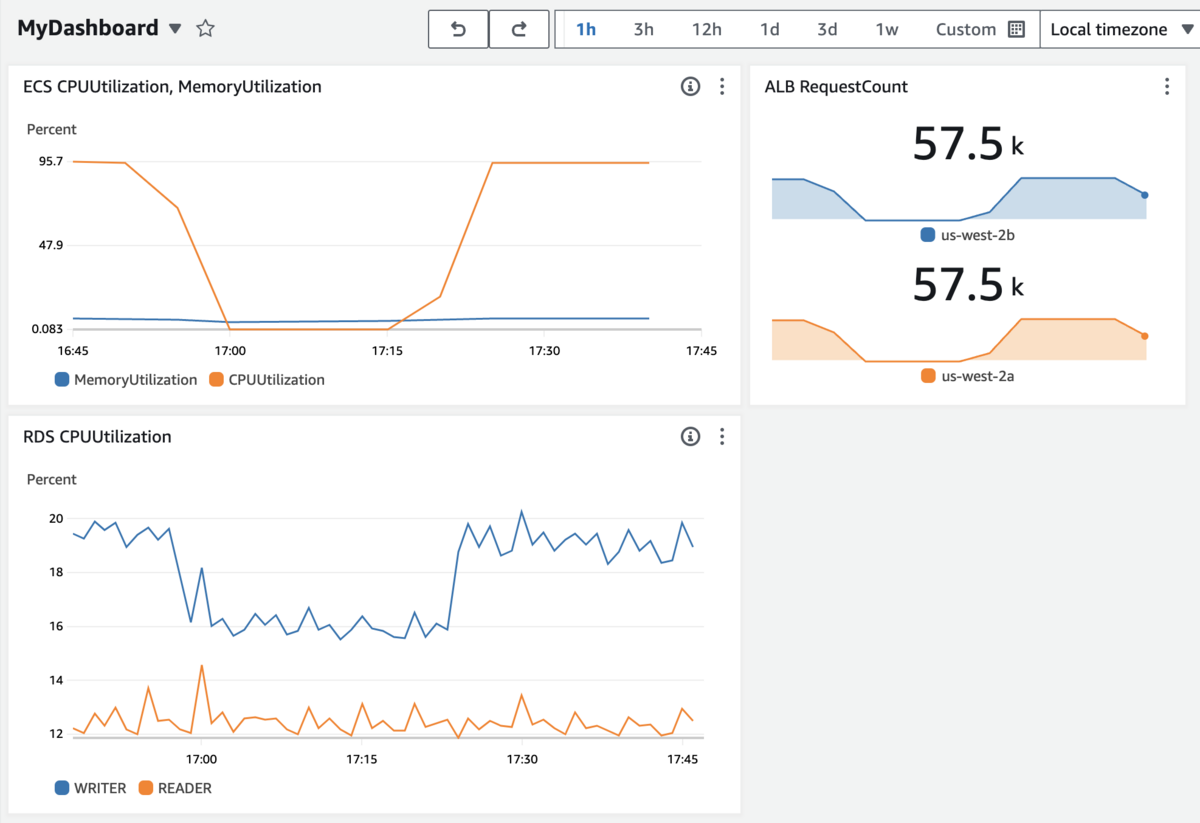
Task: Open ALB RequestCount widget actions menu
Action: (x=1166, y=87)
